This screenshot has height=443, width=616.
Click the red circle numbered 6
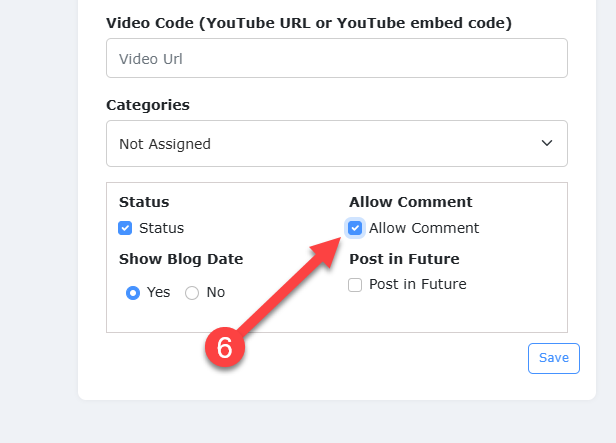pos(225,347)
